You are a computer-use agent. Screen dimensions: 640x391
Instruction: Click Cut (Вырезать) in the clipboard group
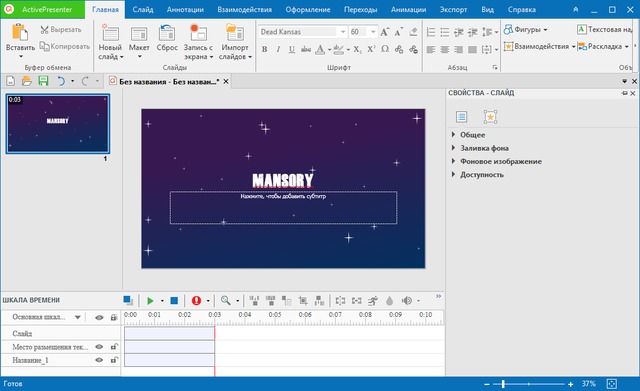[61, 29]
